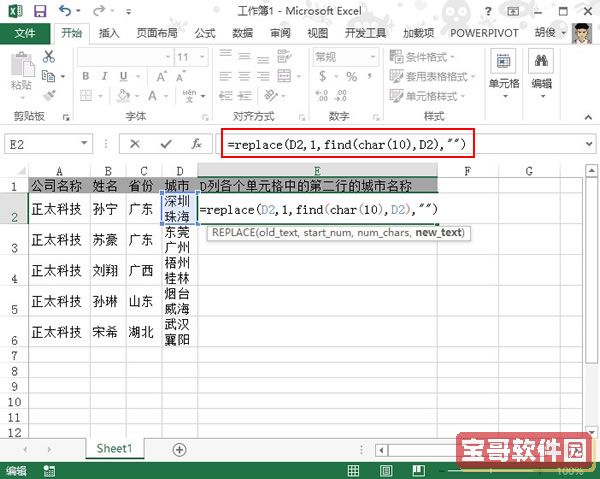Switch to the 数据 Data tab
Viewport: 600px width, 479px height.
(x=243, y=33)
